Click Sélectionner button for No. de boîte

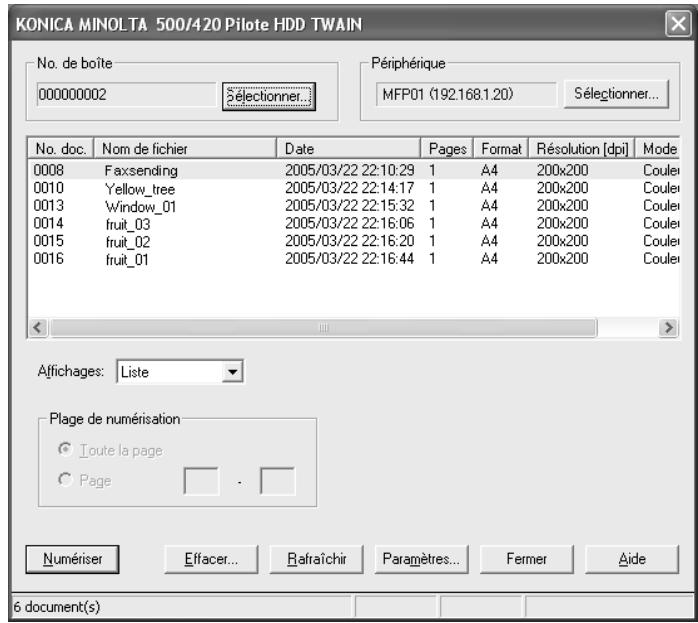[269, 96]
